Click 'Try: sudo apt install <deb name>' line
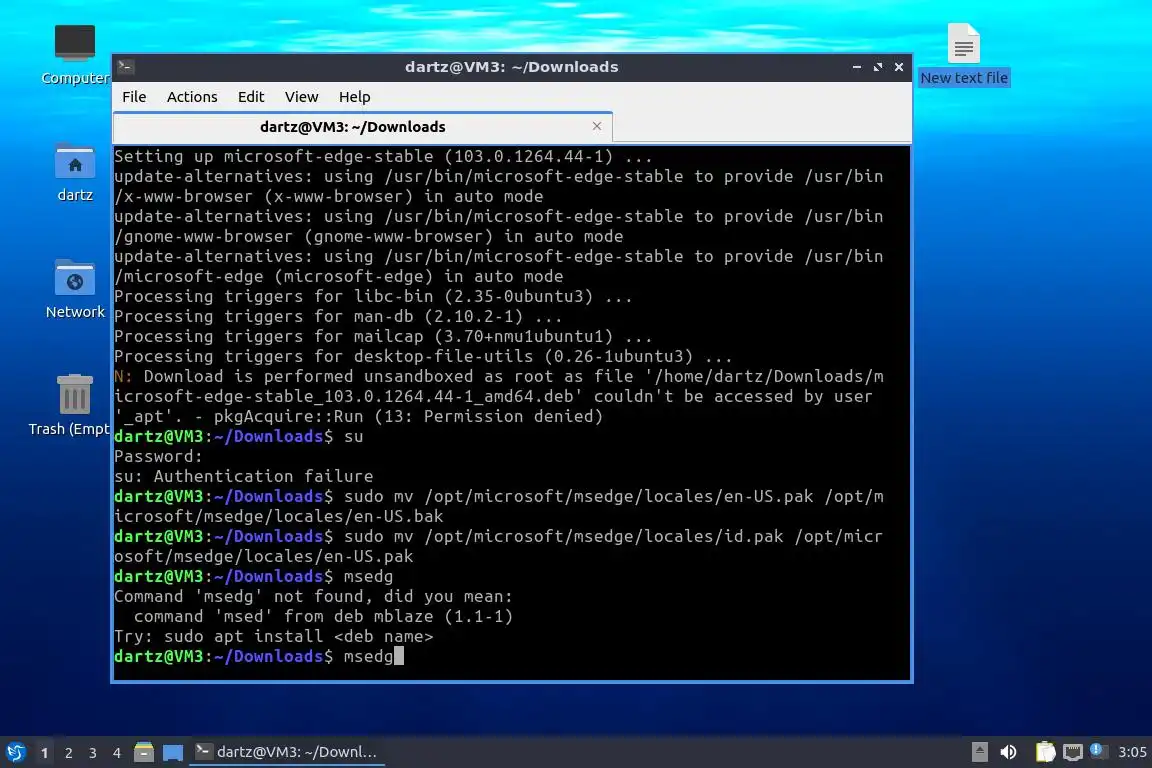The image size is (1152, 768). (273, 636)
